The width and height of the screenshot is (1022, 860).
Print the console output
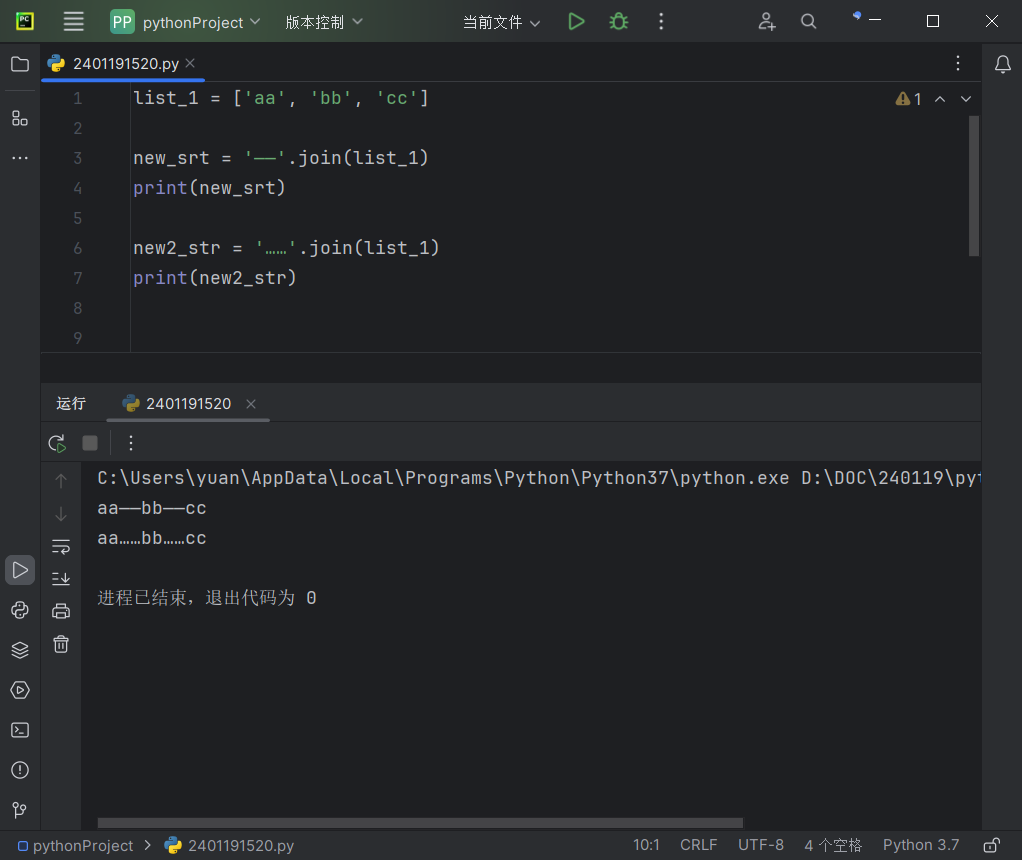click(61, 611)
